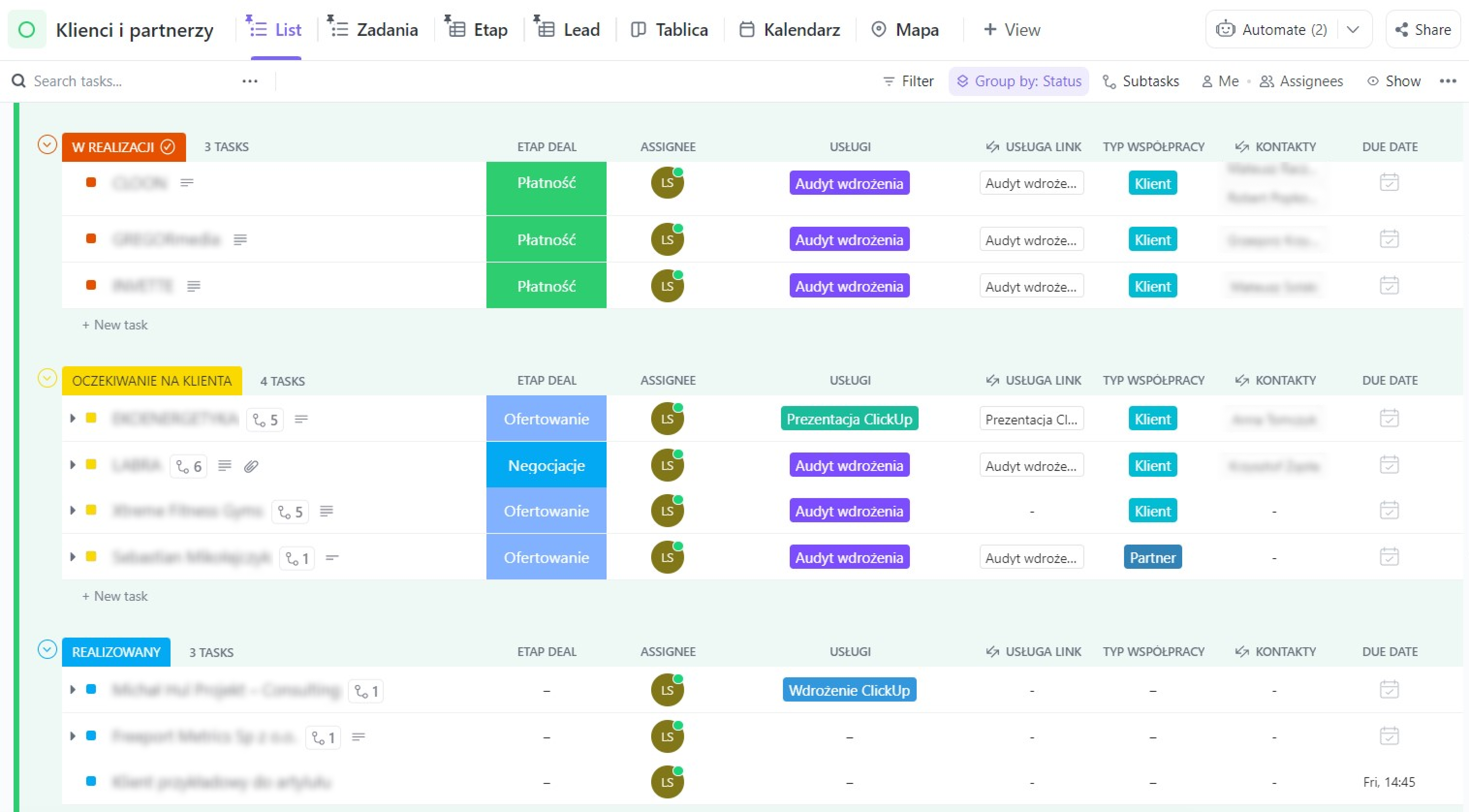Open Group by: Status dropdown
This screenshot has height=812, width=1469.
(x=1018, y=81)
